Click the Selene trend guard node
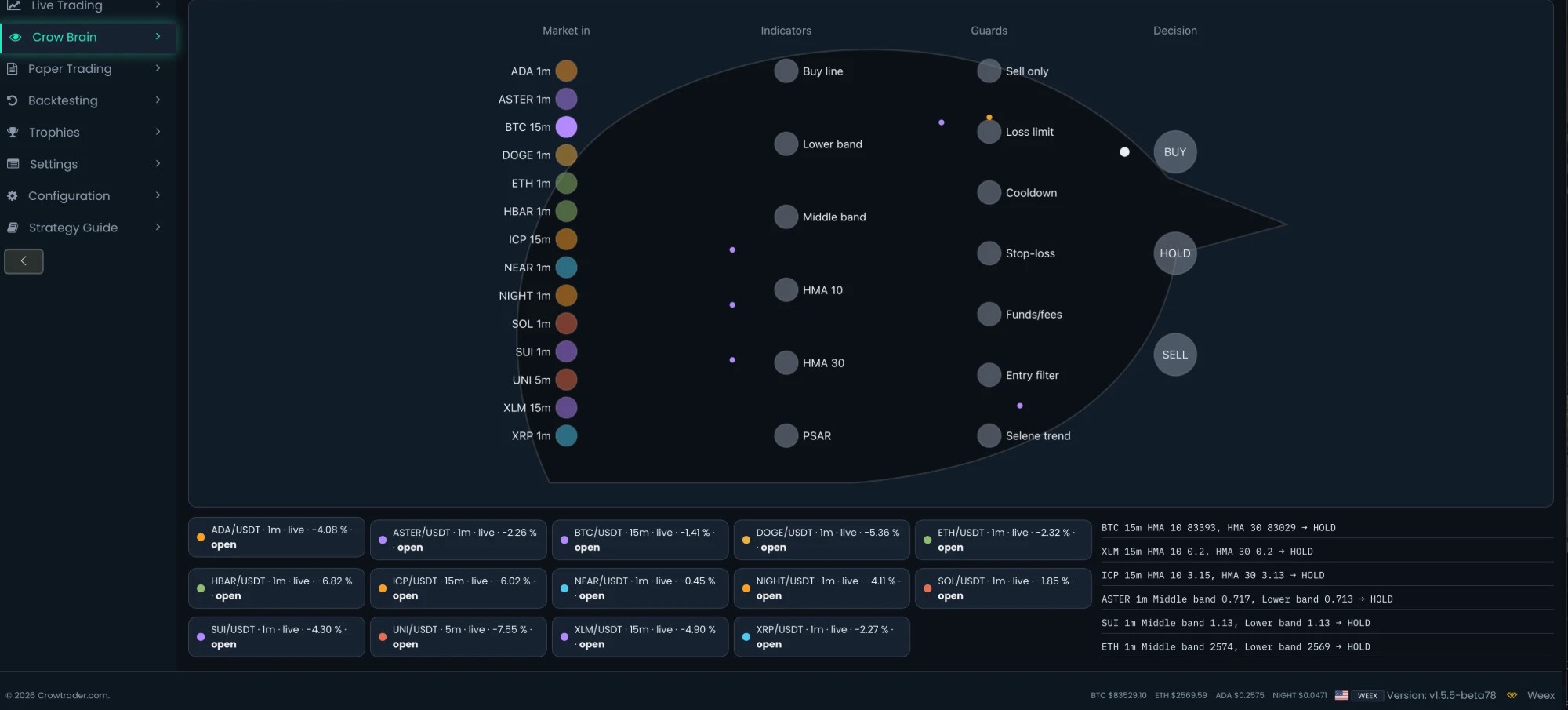This screenshot has width=1568, height=710. click(989, 436)
